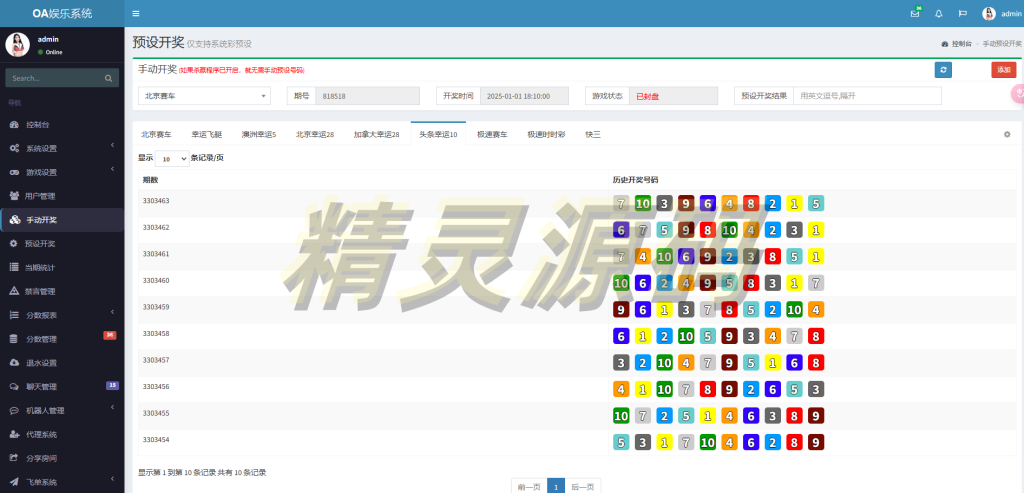Image resolution: width=1024 pixels, height=493 pixels.
Task: Expand 游戏设置 sidebar menu
Action: pos(62,172)
